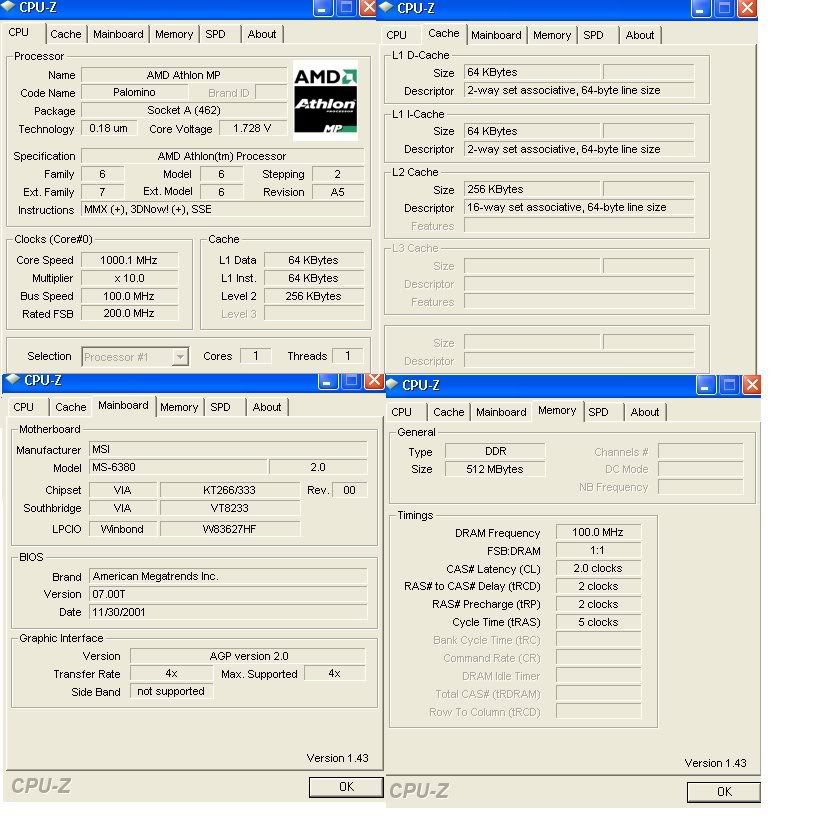Open About tab in the L1 D-Cache window
The image size is (836, 836).
coord(640,35)
